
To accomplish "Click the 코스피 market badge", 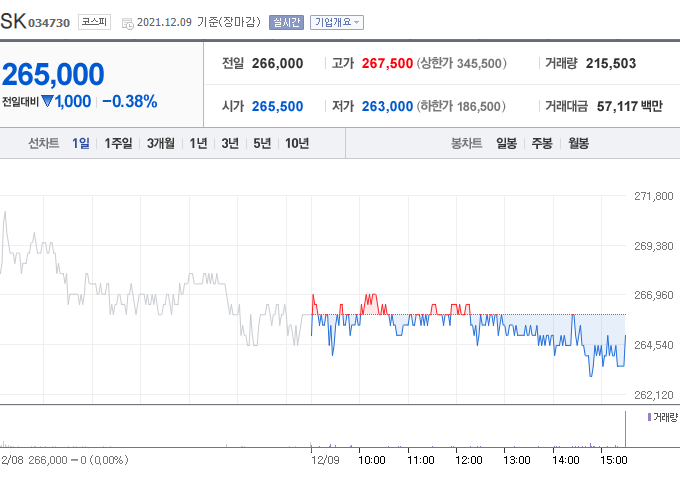I will pyautogui.click(x=94, y=22).
